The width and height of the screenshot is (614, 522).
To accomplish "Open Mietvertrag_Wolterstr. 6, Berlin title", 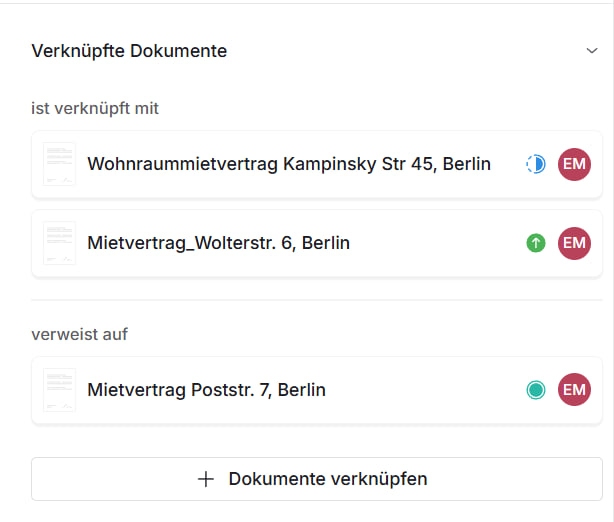I will (x=218, y=243).
